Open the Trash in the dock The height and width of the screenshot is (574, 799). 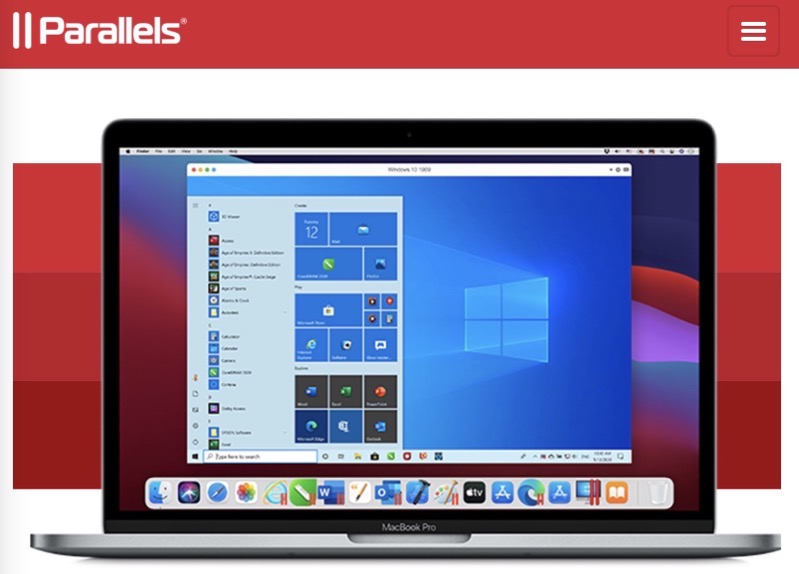click(658, 493)
